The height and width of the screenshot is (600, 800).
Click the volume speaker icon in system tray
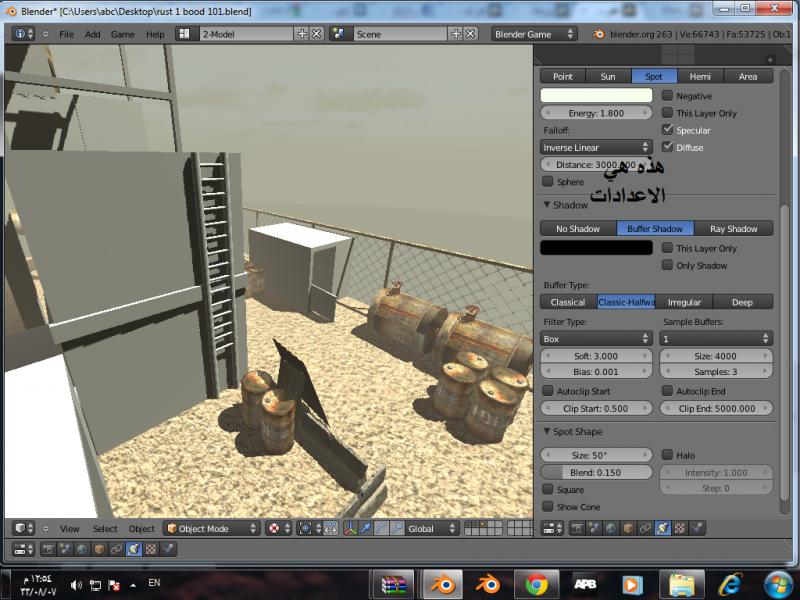pyautogui.click(x=76, y=585)
